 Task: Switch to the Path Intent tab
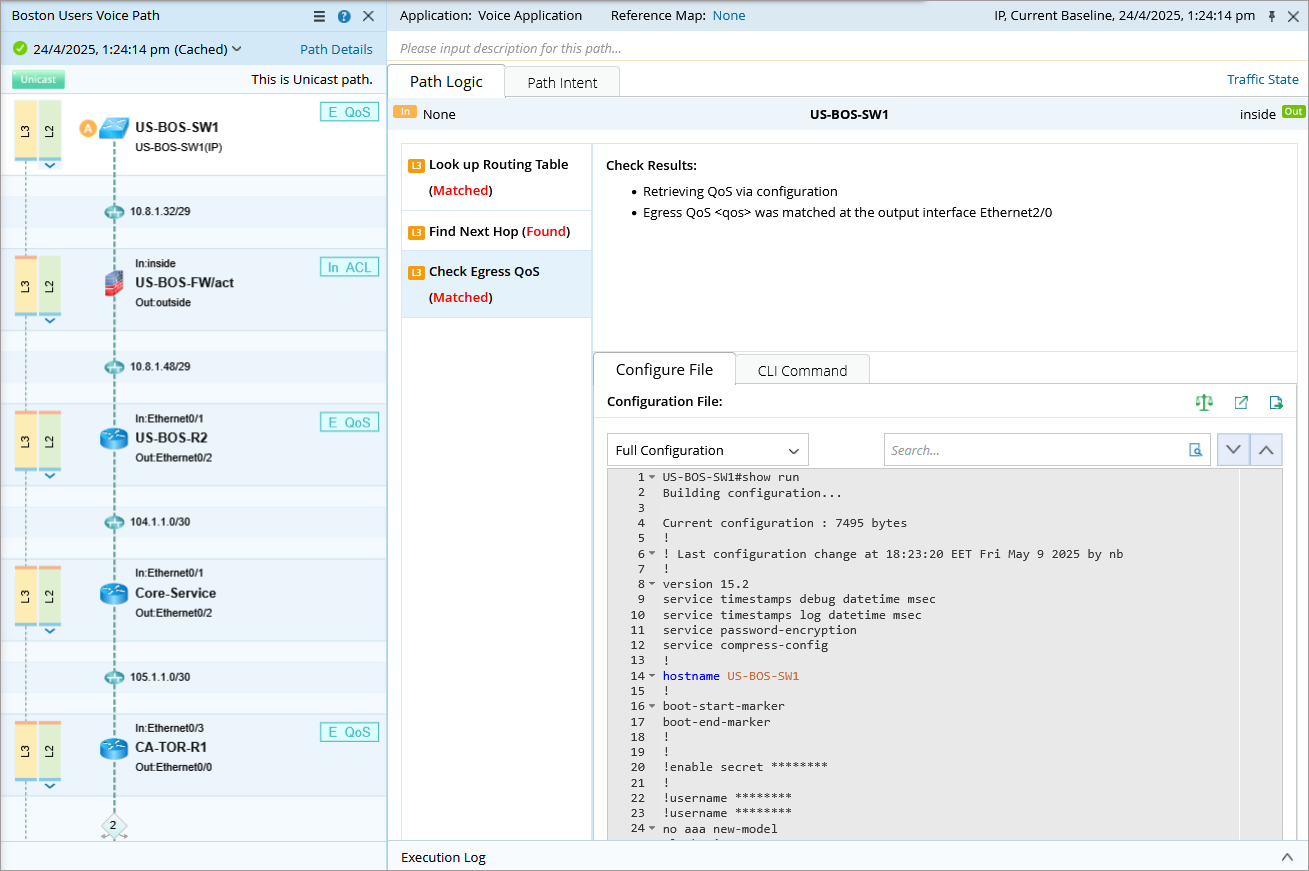pyautogui.click(x=562, y=83)
